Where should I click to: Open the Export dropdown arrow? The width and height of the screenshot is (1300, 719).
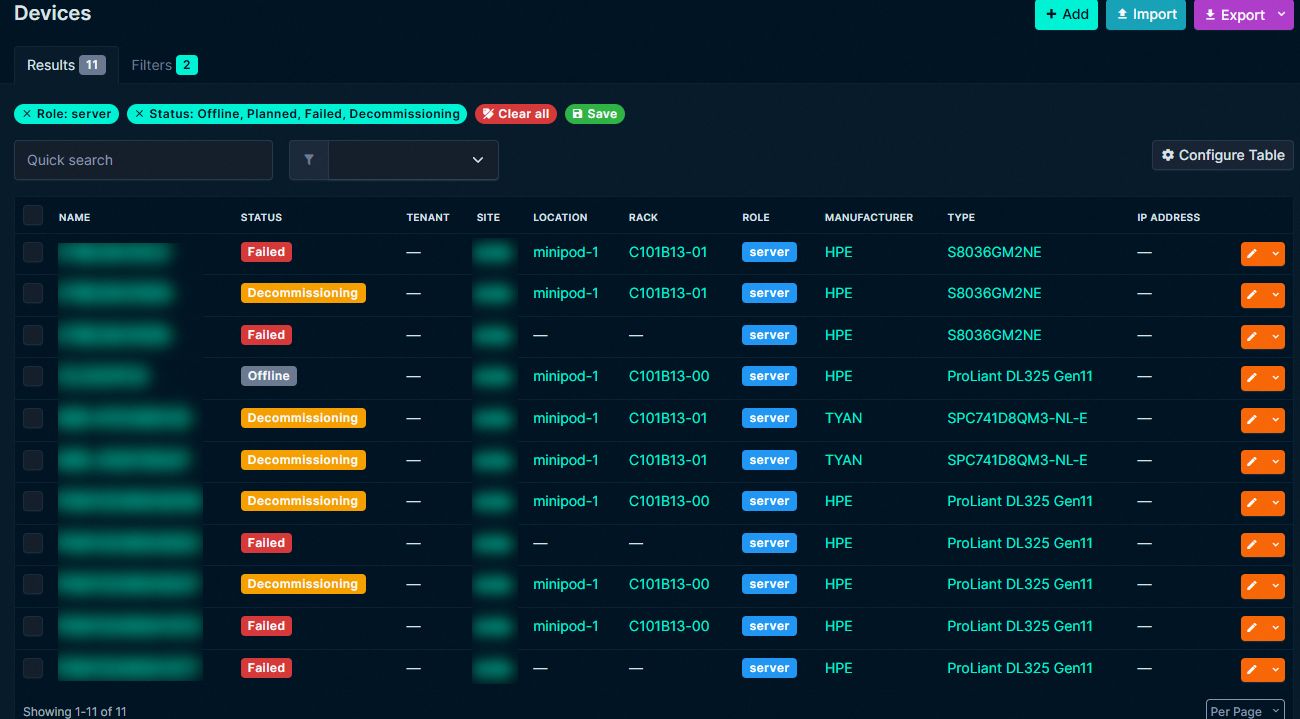click(x=1281, y=15)
